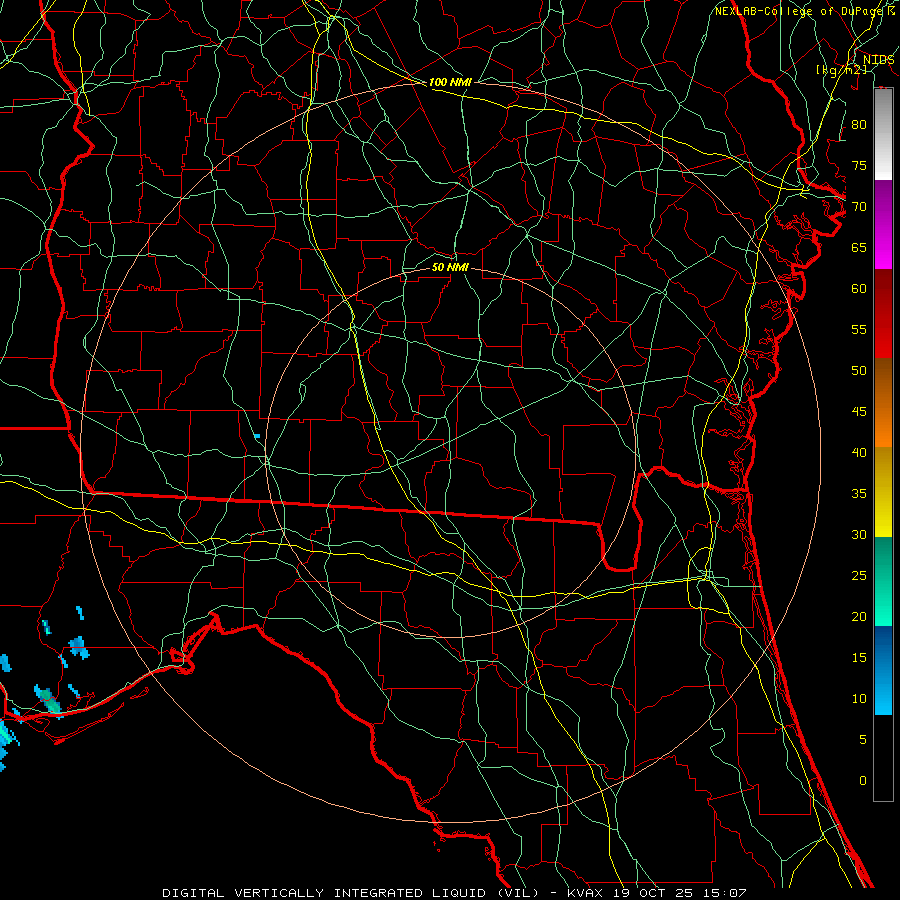Click the orange-brown 40-51 segment of color scale
This screenshot has height=900, width=900.
[883, 403]
